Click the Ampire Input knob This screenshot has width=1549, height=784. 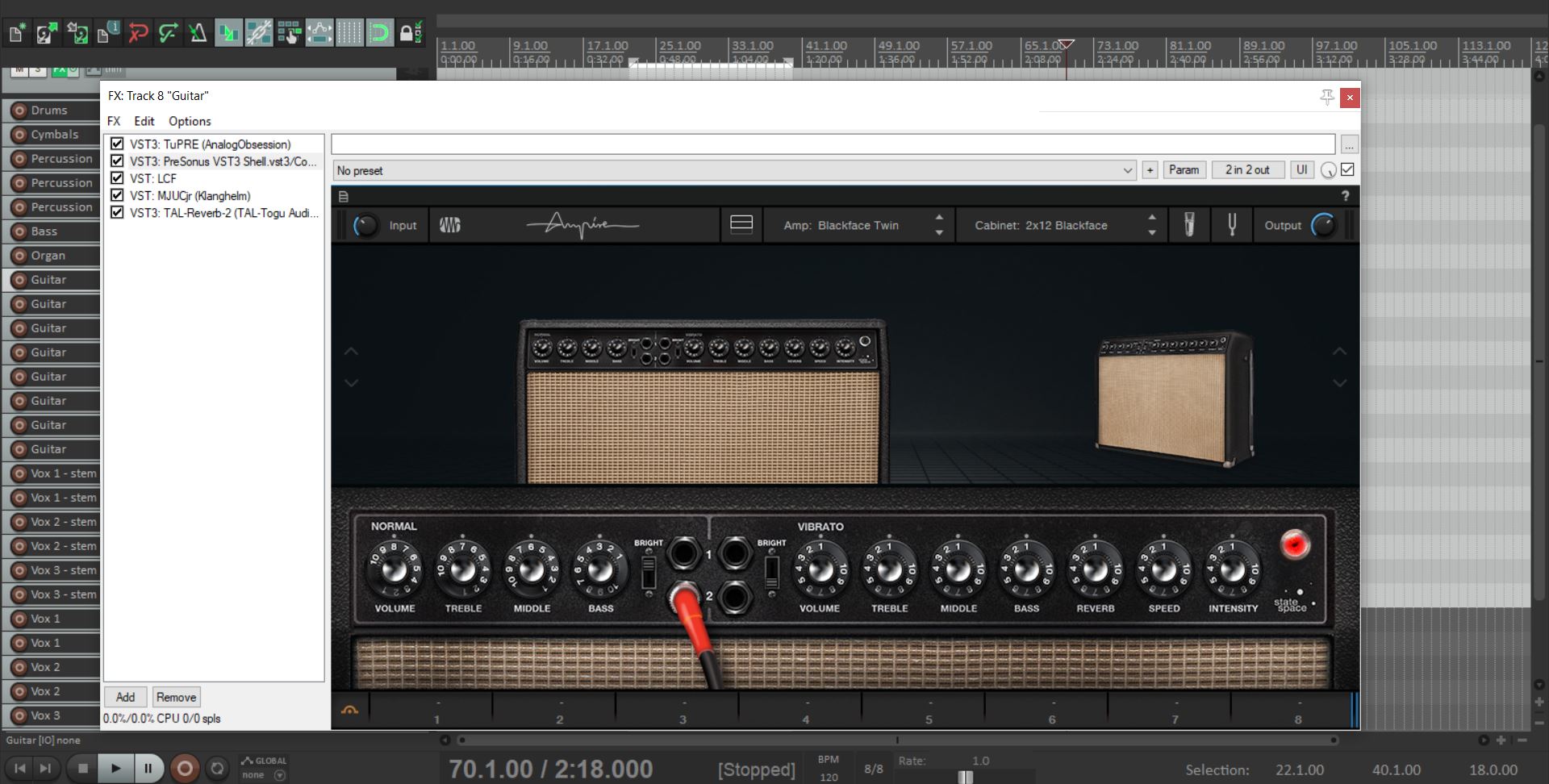coord(365,225)
